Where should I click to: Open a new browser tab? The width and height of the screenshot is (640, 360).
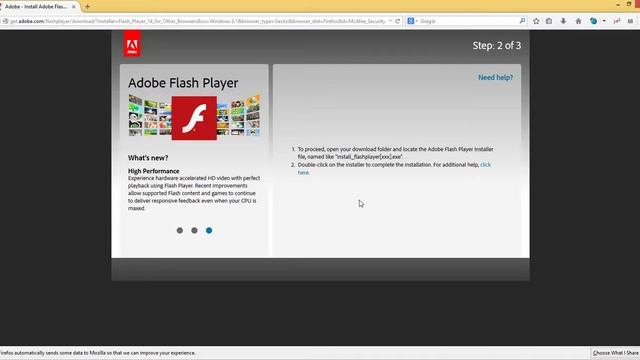point(87,7)
